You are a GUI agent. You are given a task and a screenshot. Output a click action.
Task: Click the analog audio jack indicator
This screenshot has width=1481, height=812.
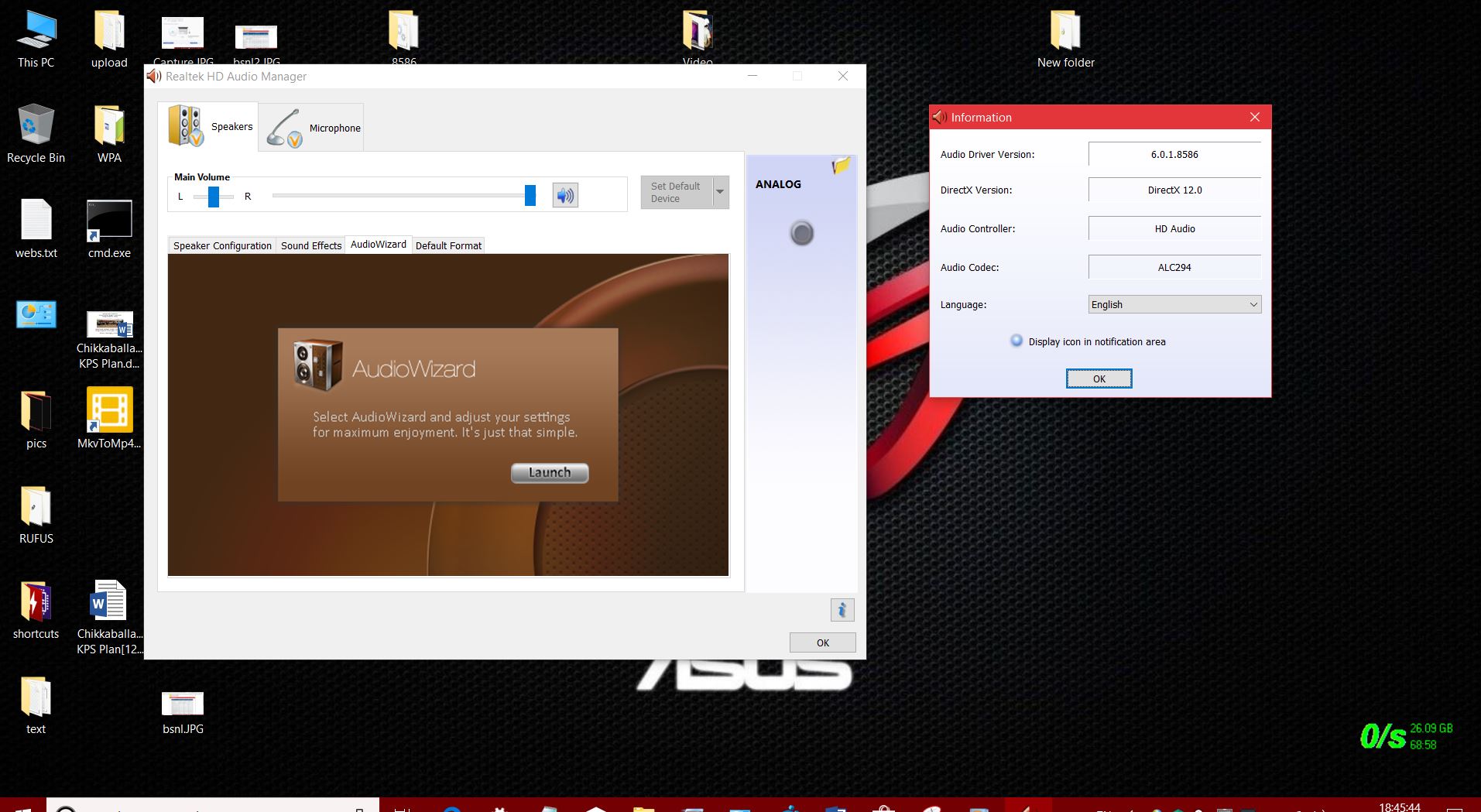coord(801,233)
